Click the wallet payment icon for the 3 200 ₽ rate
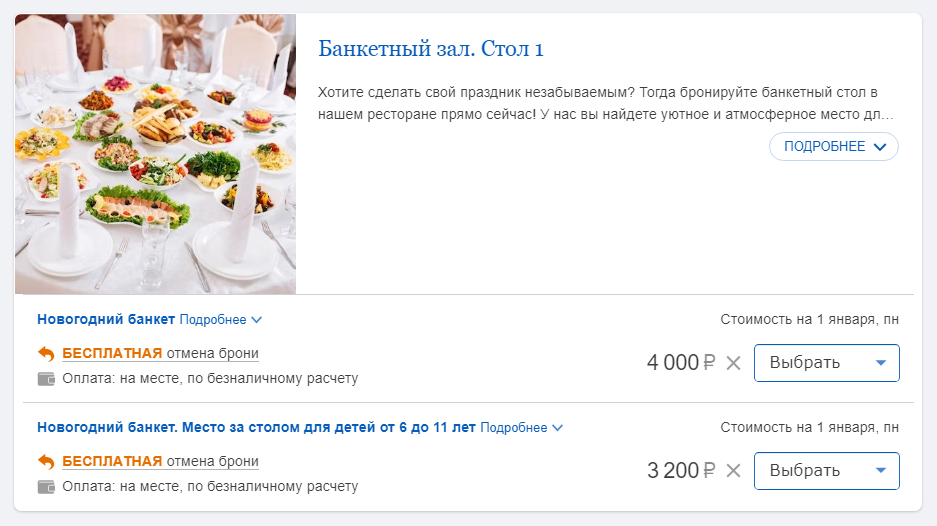 [46, 487]
